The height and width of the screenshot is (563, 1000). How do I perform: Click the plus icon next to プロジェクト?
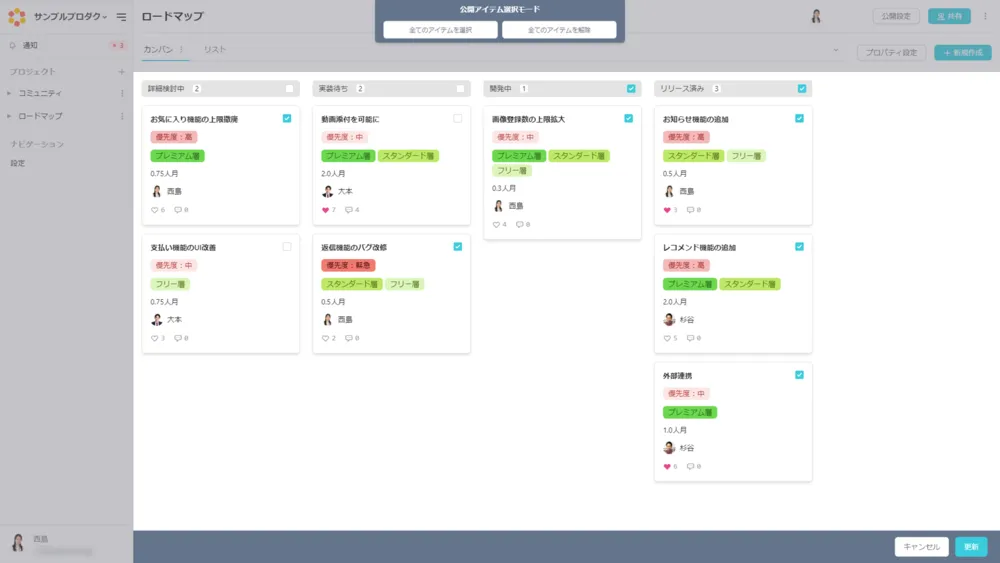[122, 72]
